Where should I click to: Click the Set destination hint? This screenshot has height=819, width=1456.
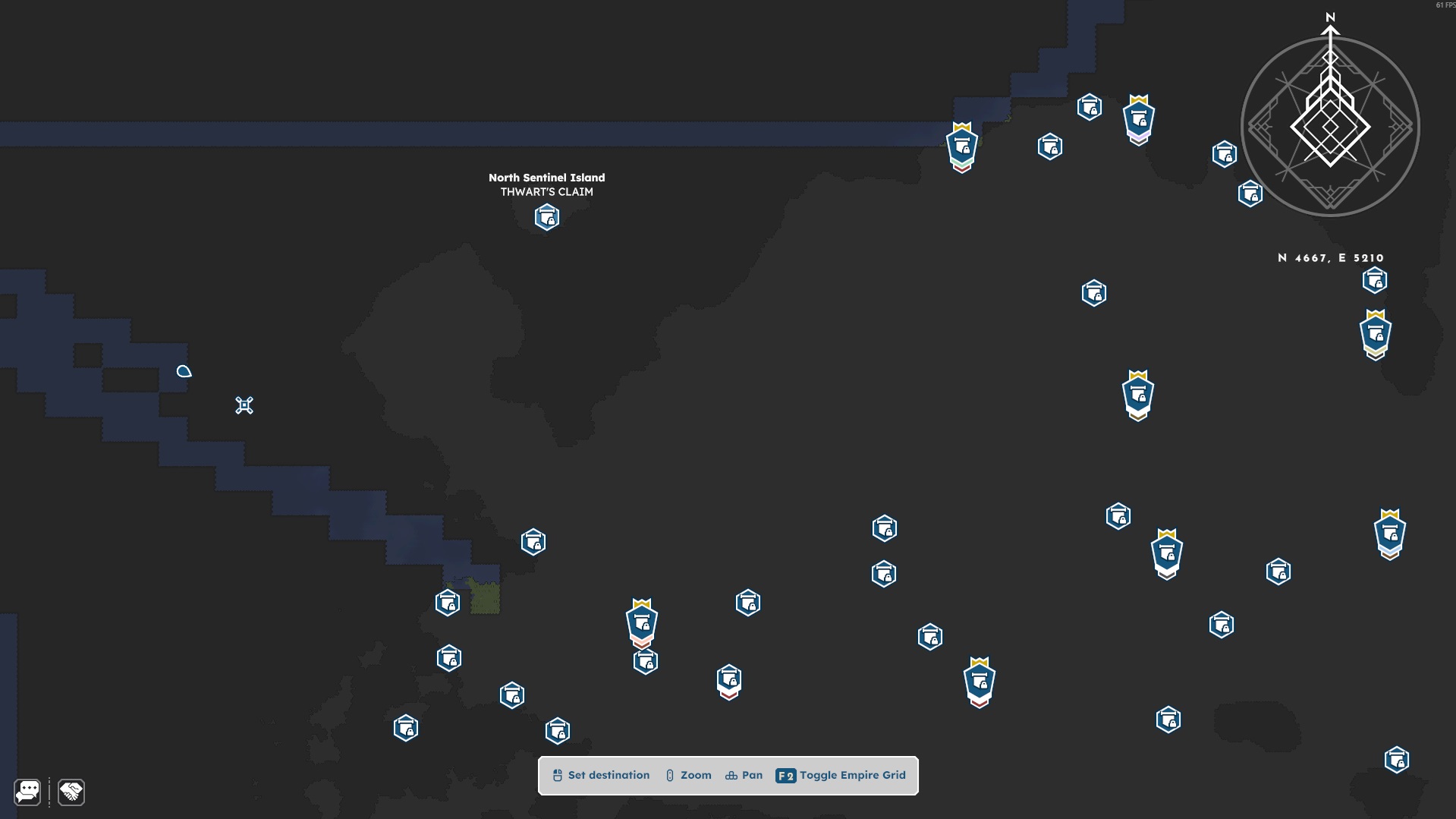(x=601, y=775)
